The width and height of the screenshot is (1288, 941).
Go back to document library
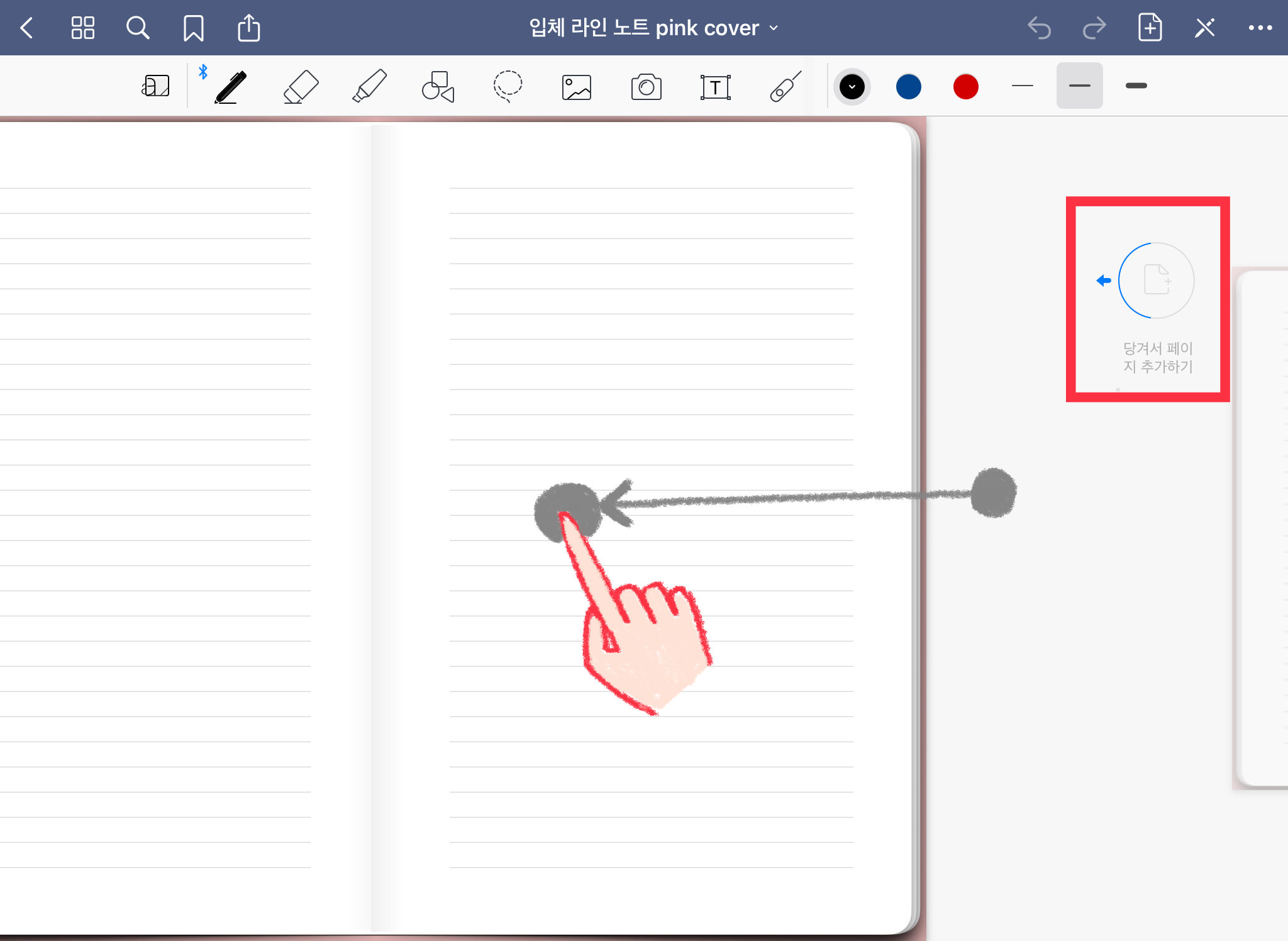26,28
